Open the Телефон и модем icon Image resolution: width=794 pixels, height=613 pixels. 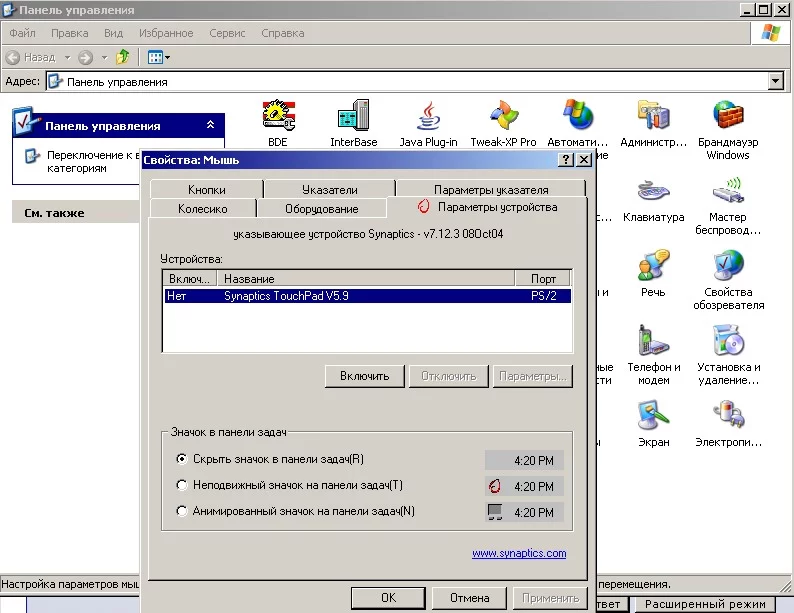[x=653, y=354]
